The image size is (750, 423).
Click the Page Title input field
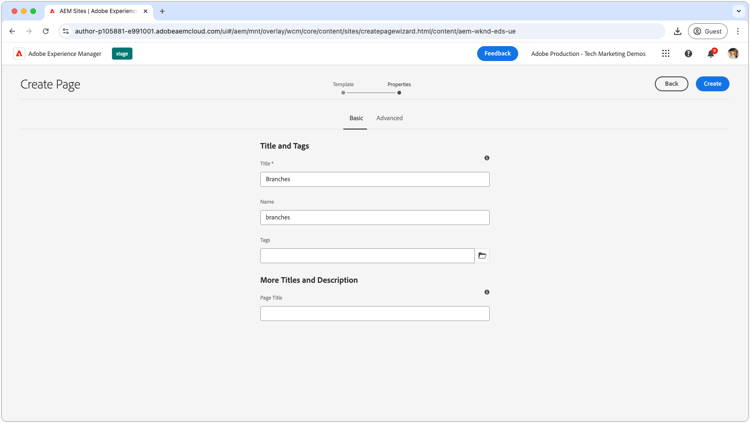(375, 313)
